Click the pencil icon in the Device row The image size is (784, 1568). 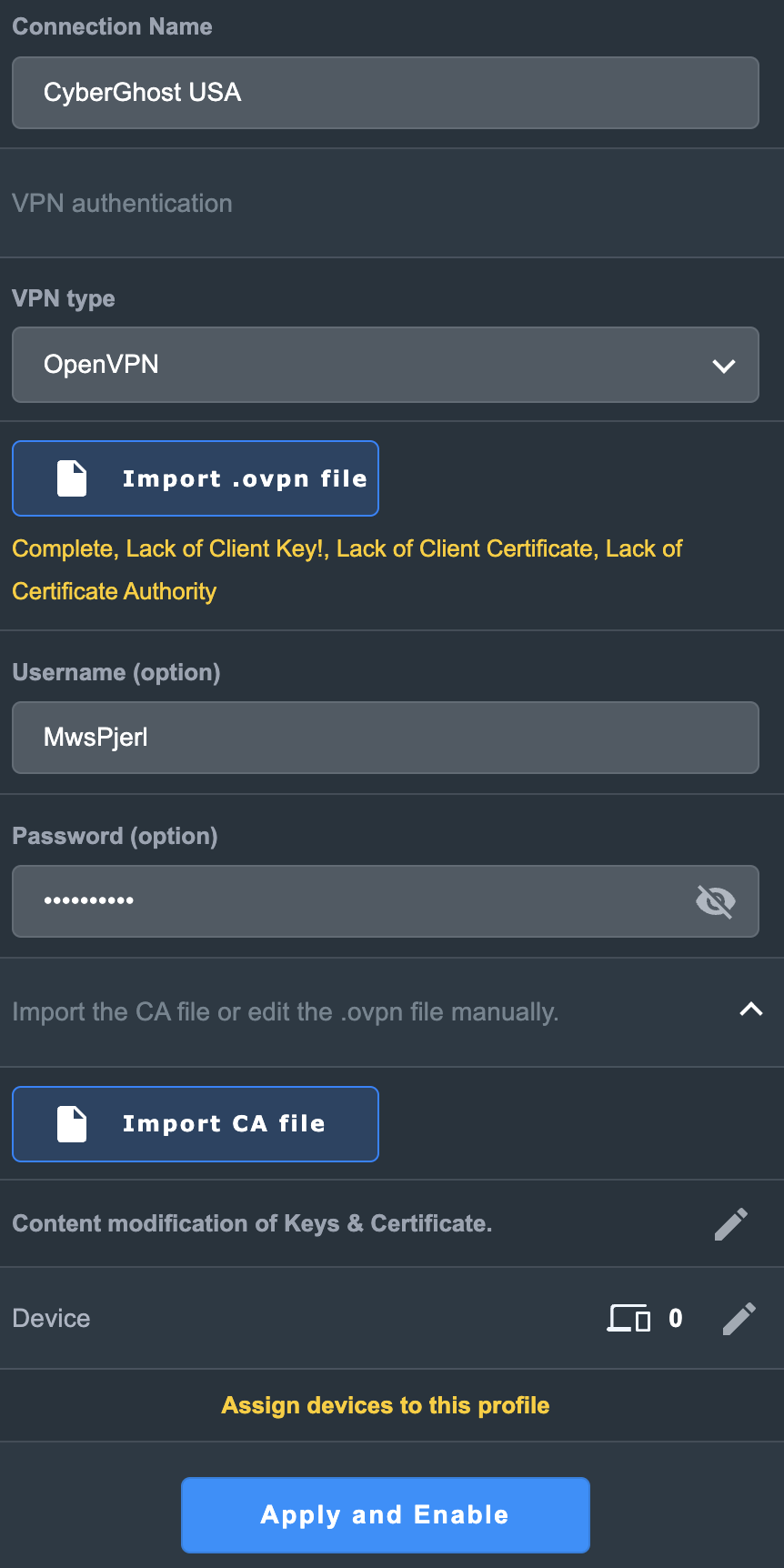coord(739,1319)
